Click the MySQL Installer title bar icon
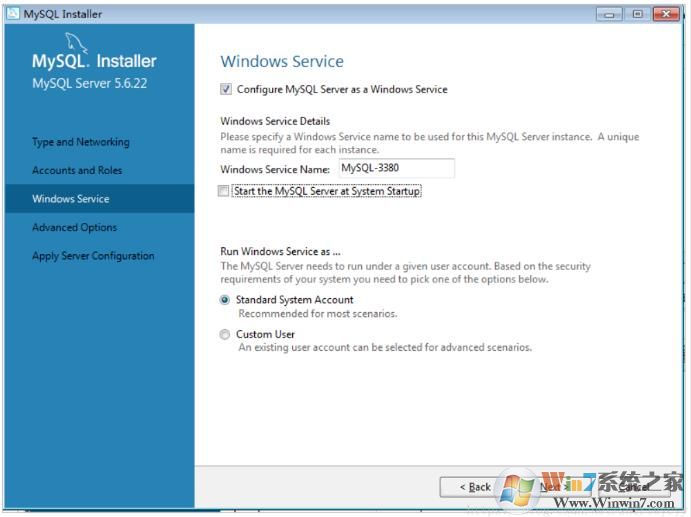Image resolution: width=691 pixels, height=517 pixels. (13, 14)
